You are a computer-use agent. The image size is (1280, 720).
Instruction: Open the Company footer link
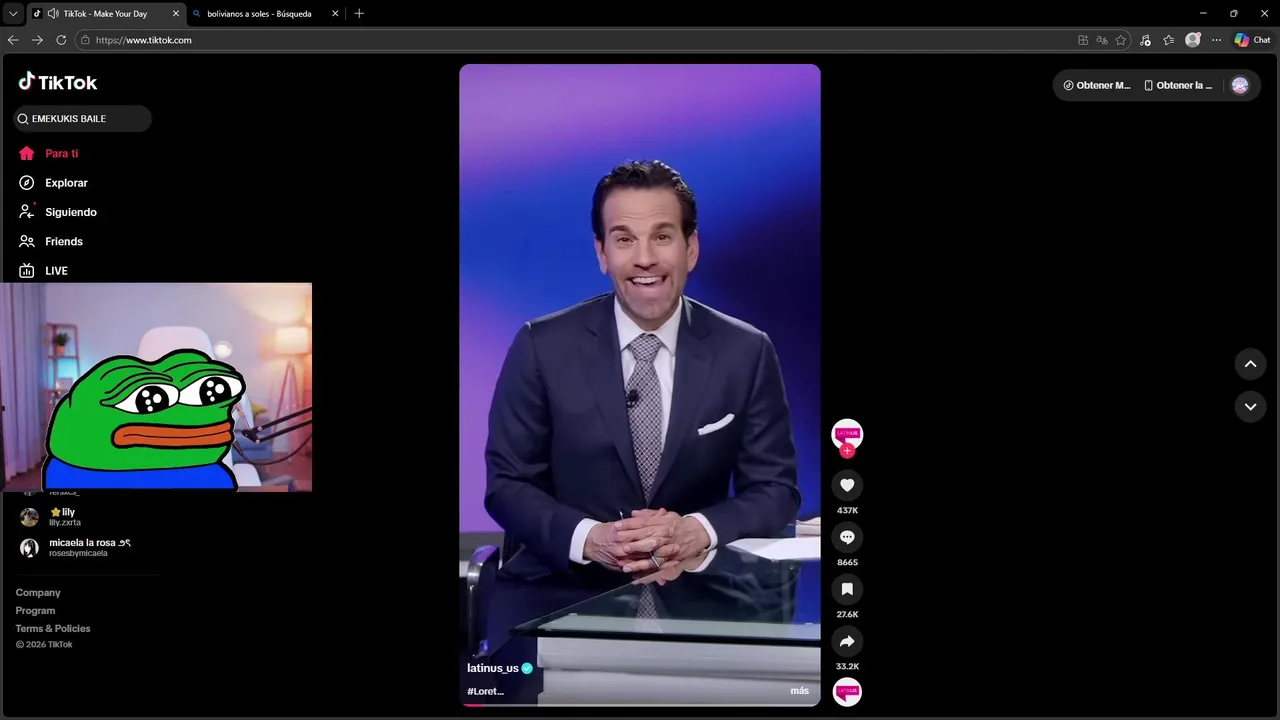[x=38, y=593]
